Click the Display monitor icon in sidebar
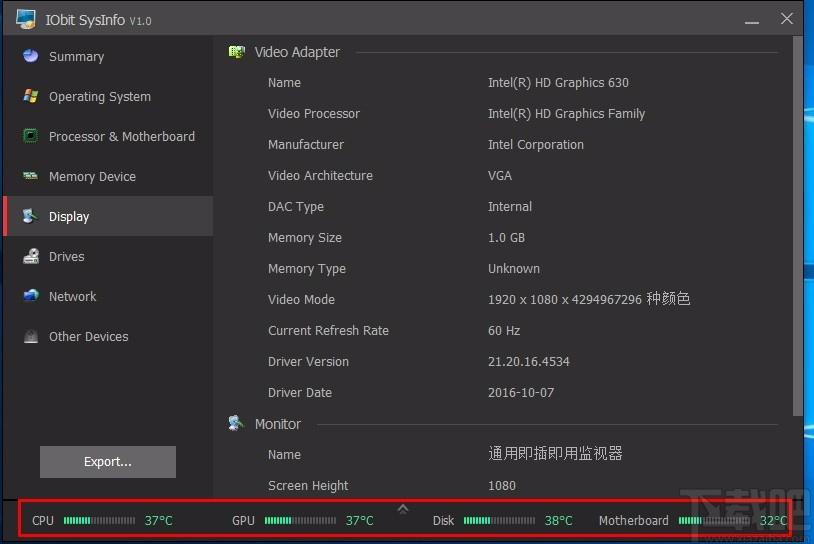Screen dimensions: 814x544 pyautogui.click(x=31, y=216)
